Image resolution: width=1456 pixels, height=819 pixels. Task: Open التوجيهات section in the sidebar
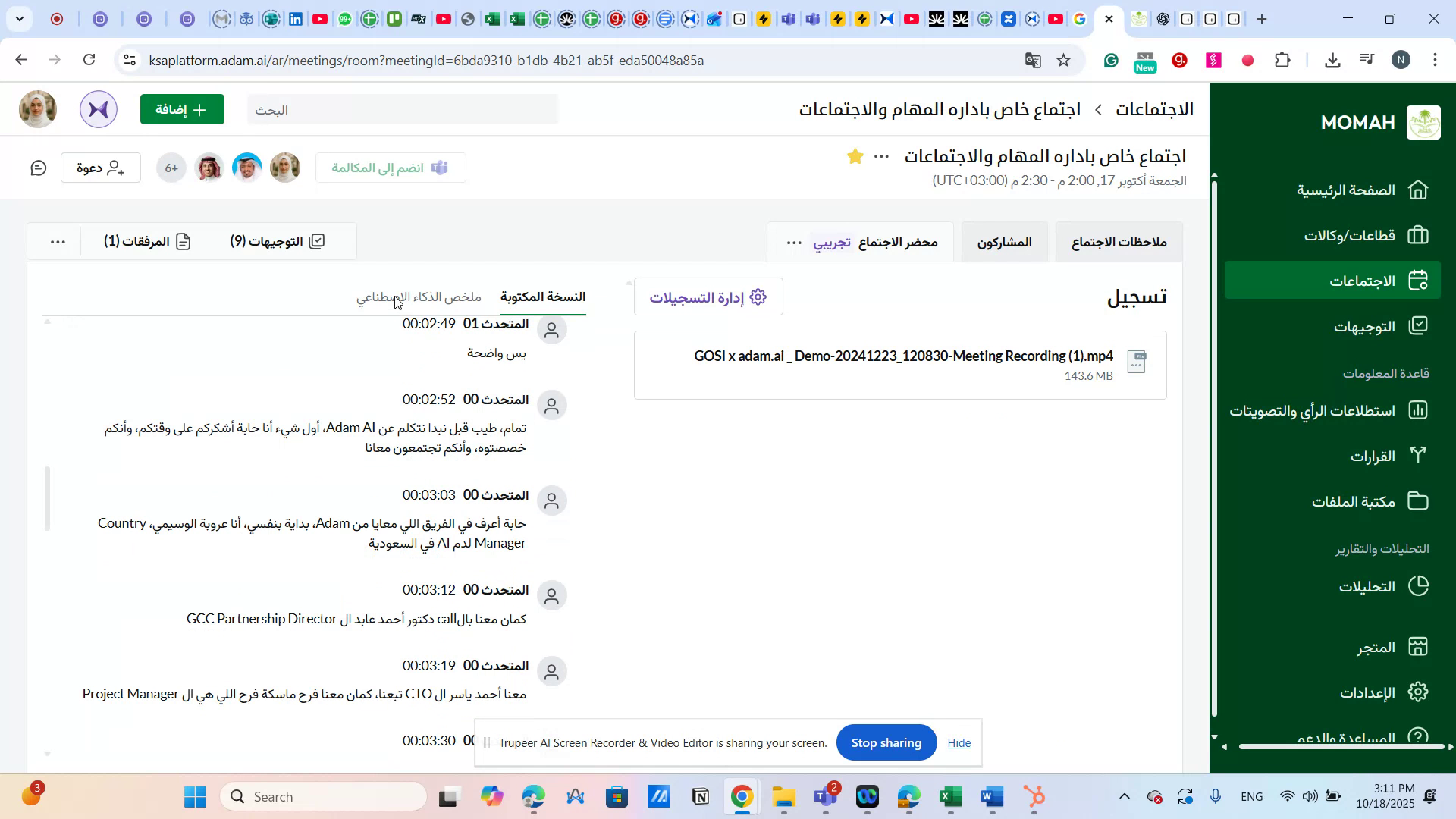(x=1365, y=325)
